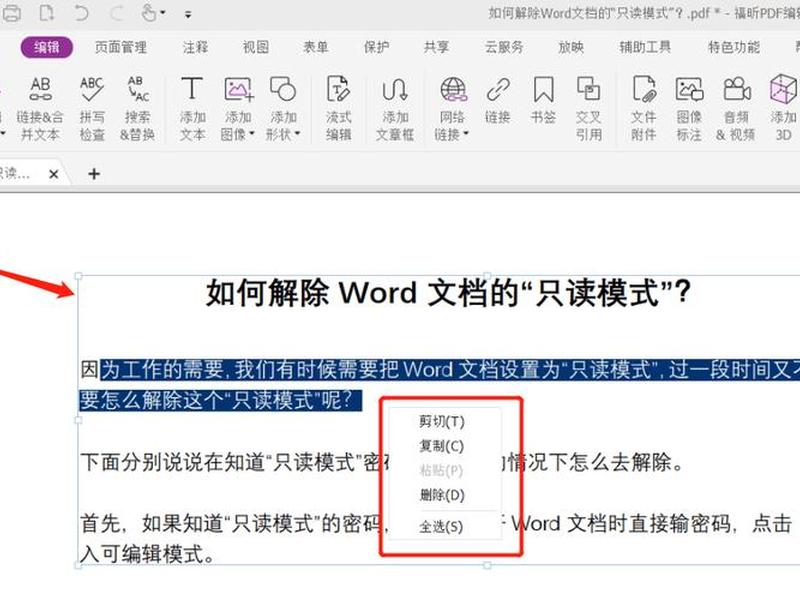800x600 pixels.
Task: Open the 页面管理 ribbon tab
Action: 121,47
